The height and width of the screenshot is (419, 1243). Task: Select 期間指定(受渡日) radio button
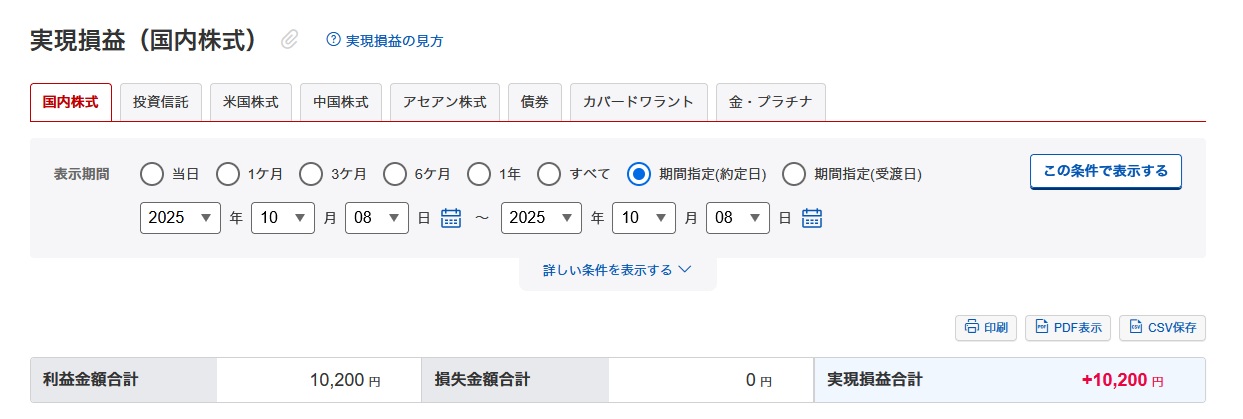[794, 174]
